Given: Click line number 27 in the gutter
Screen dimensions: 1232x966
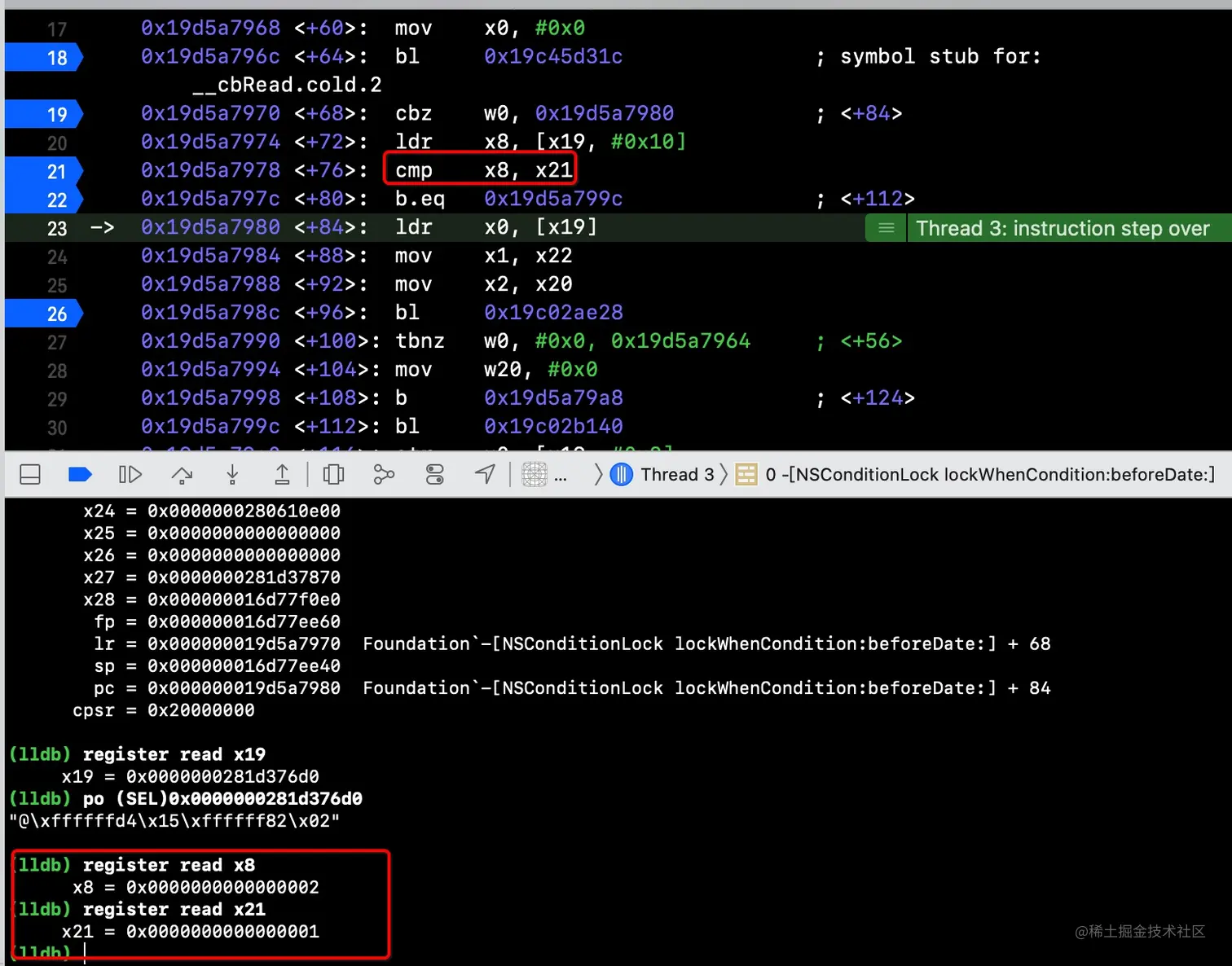Looking at the screenshot, I should click(x=57, y=342).
